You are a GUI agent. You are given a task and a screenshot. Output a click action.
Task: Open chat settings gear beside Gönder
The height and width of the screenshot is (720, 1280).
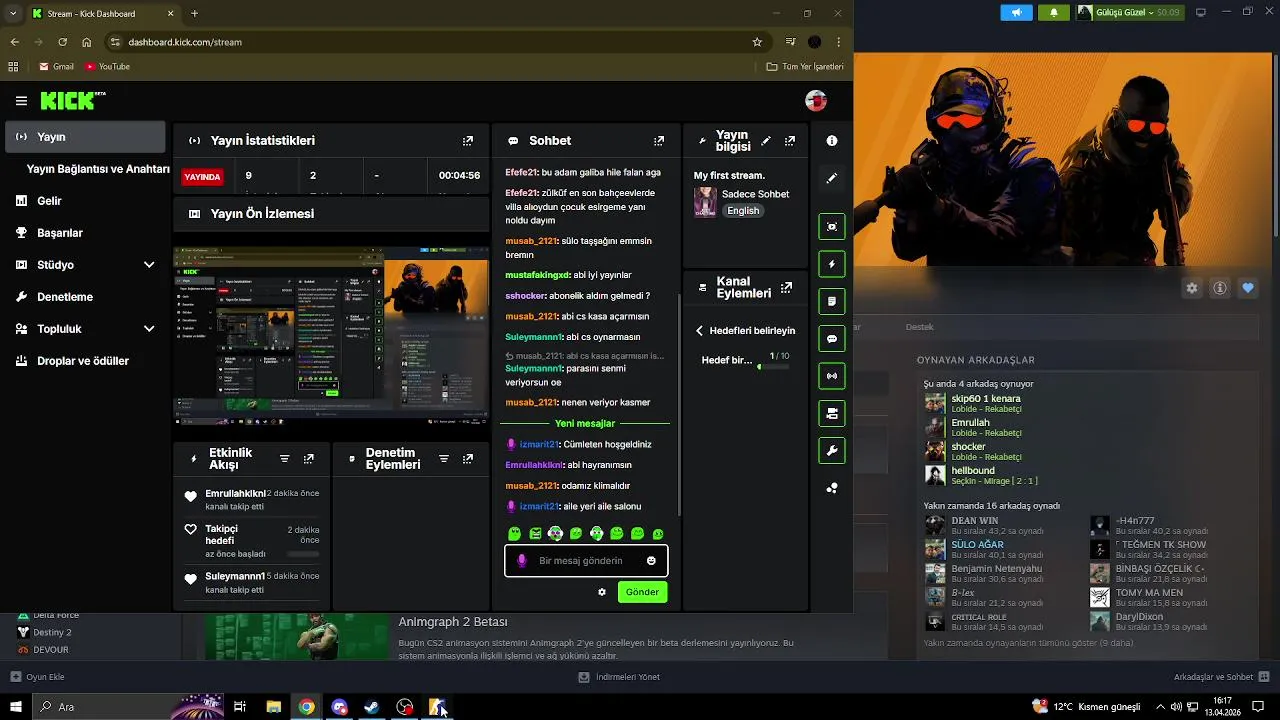602,592
